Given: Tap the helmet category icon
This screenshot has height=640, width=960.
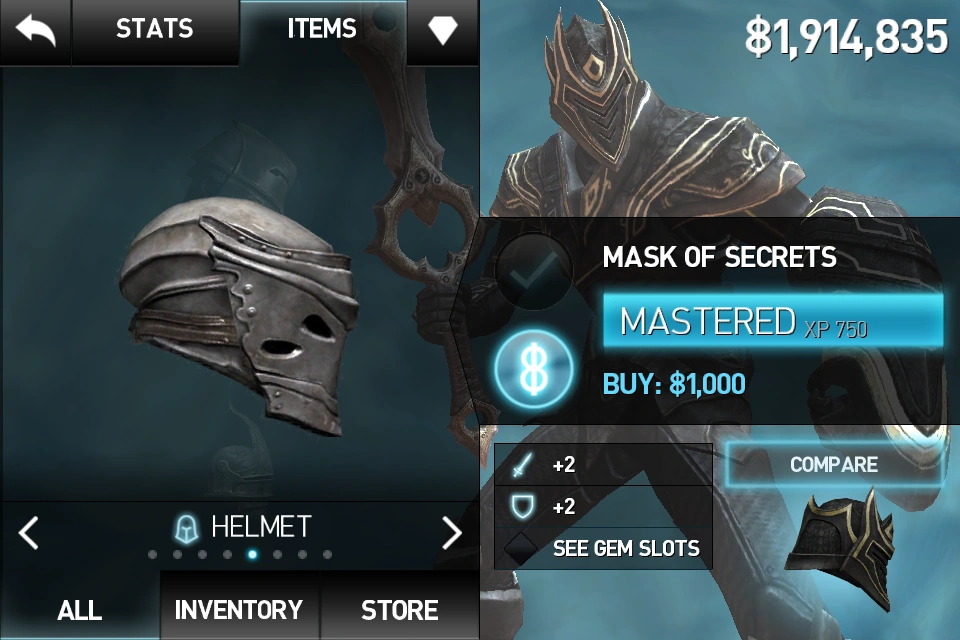Looking at the screenshot, I should click(186, 527).
